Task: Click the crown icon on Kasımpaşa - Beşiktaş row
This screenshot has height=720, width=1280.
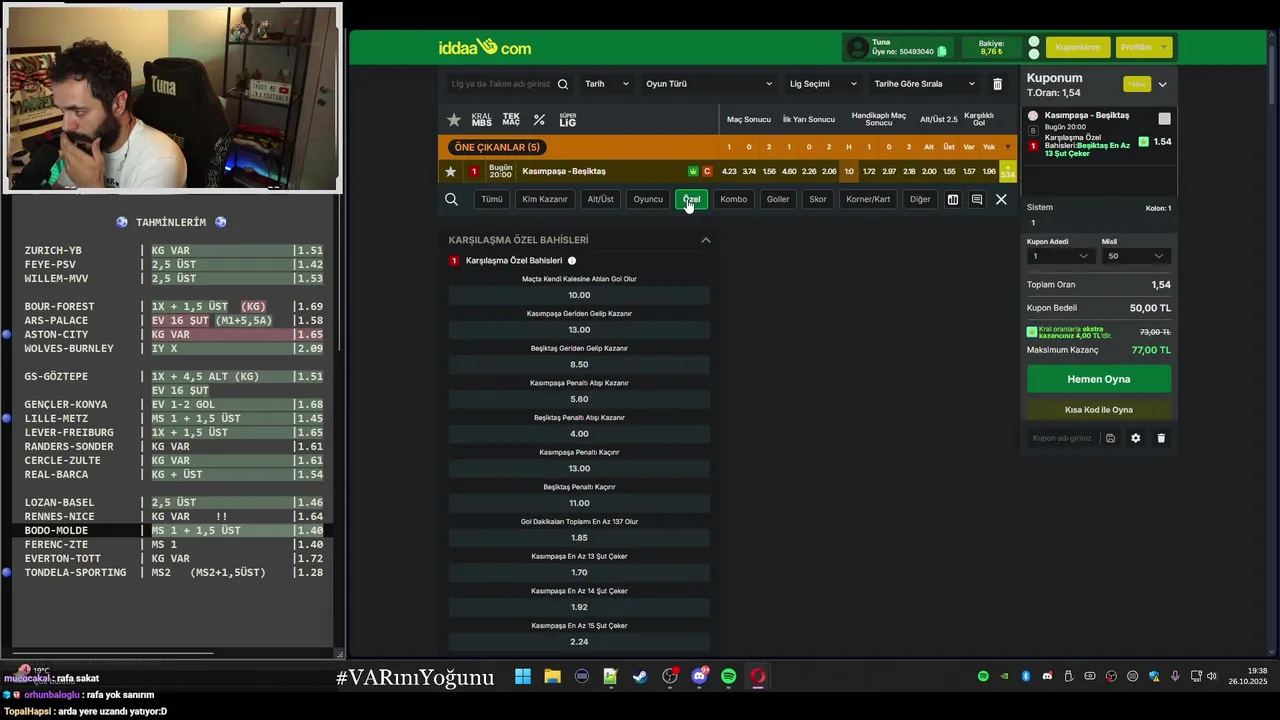Action: [693, 172]
